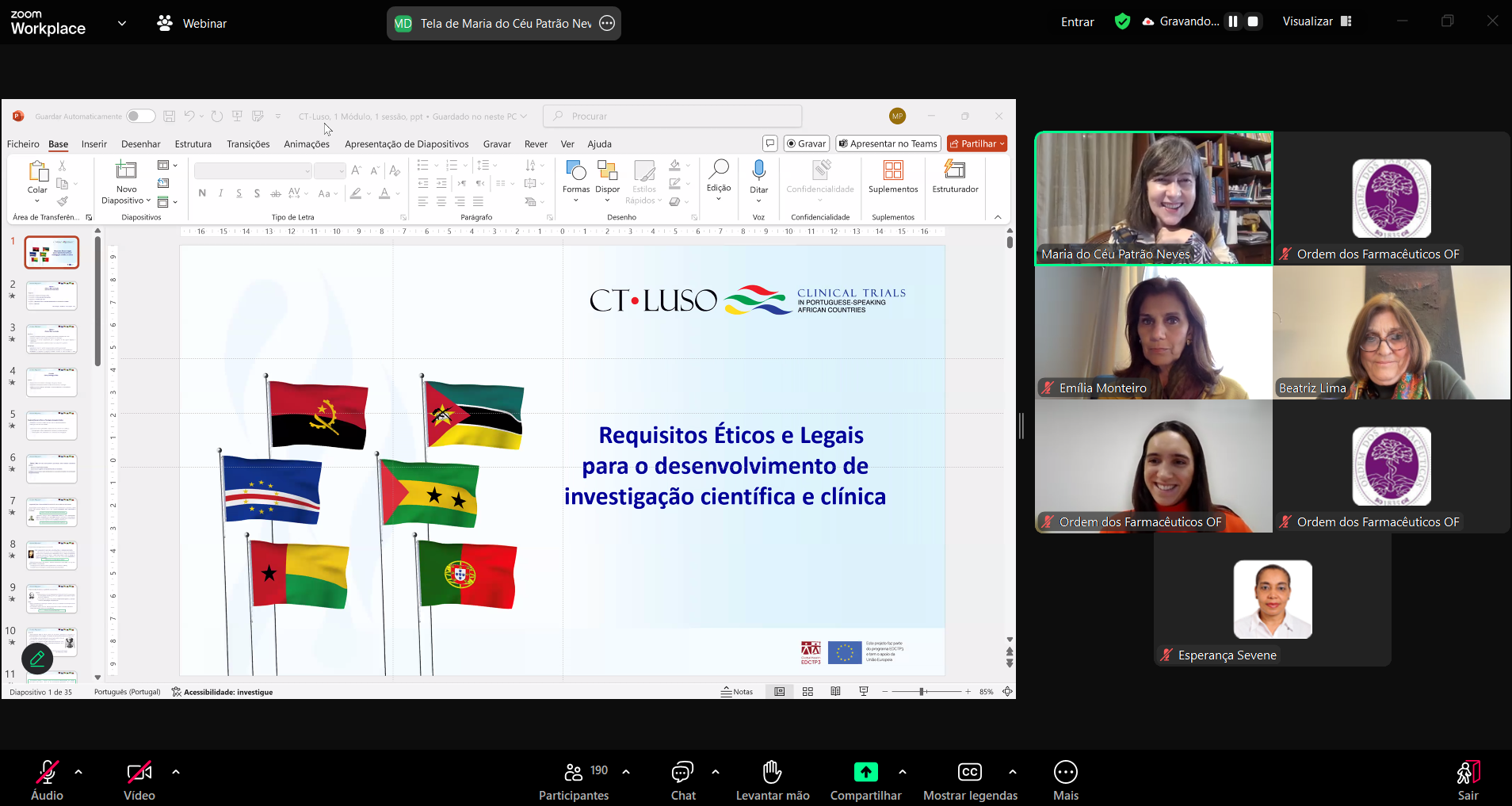Expand the Chat options caret
Screen dimensions: 1512x806
click(716, 771)
